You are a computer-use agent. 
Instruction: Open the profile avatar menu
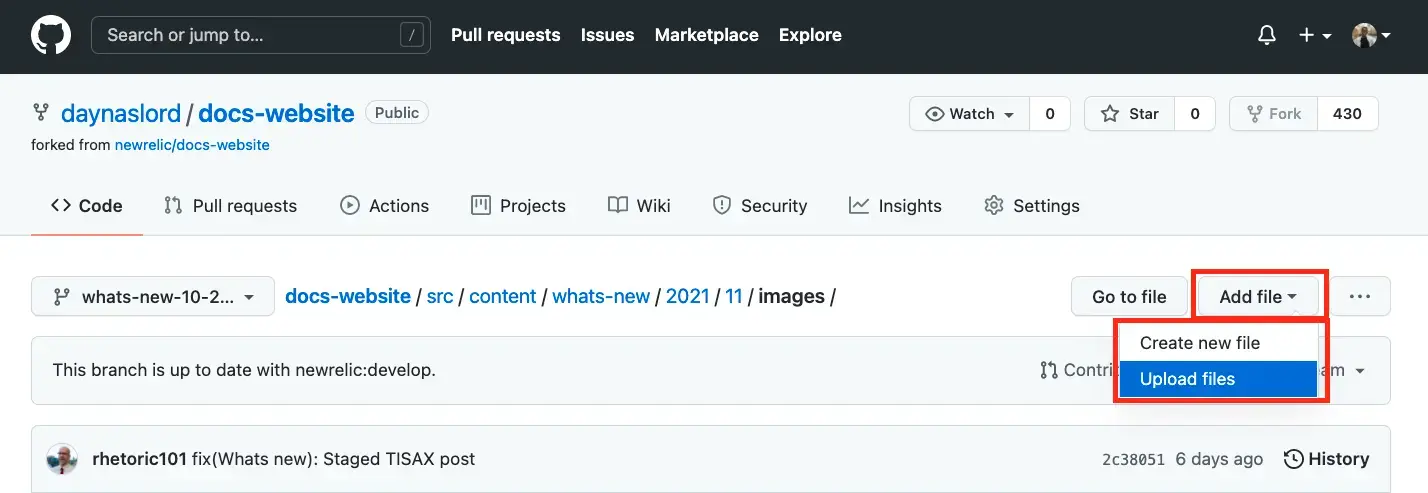(1371, 35)
